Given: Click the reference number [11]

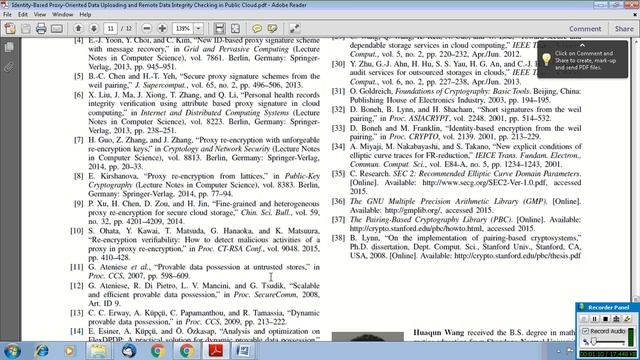Looking at the screenshot, I should (77, 267).
